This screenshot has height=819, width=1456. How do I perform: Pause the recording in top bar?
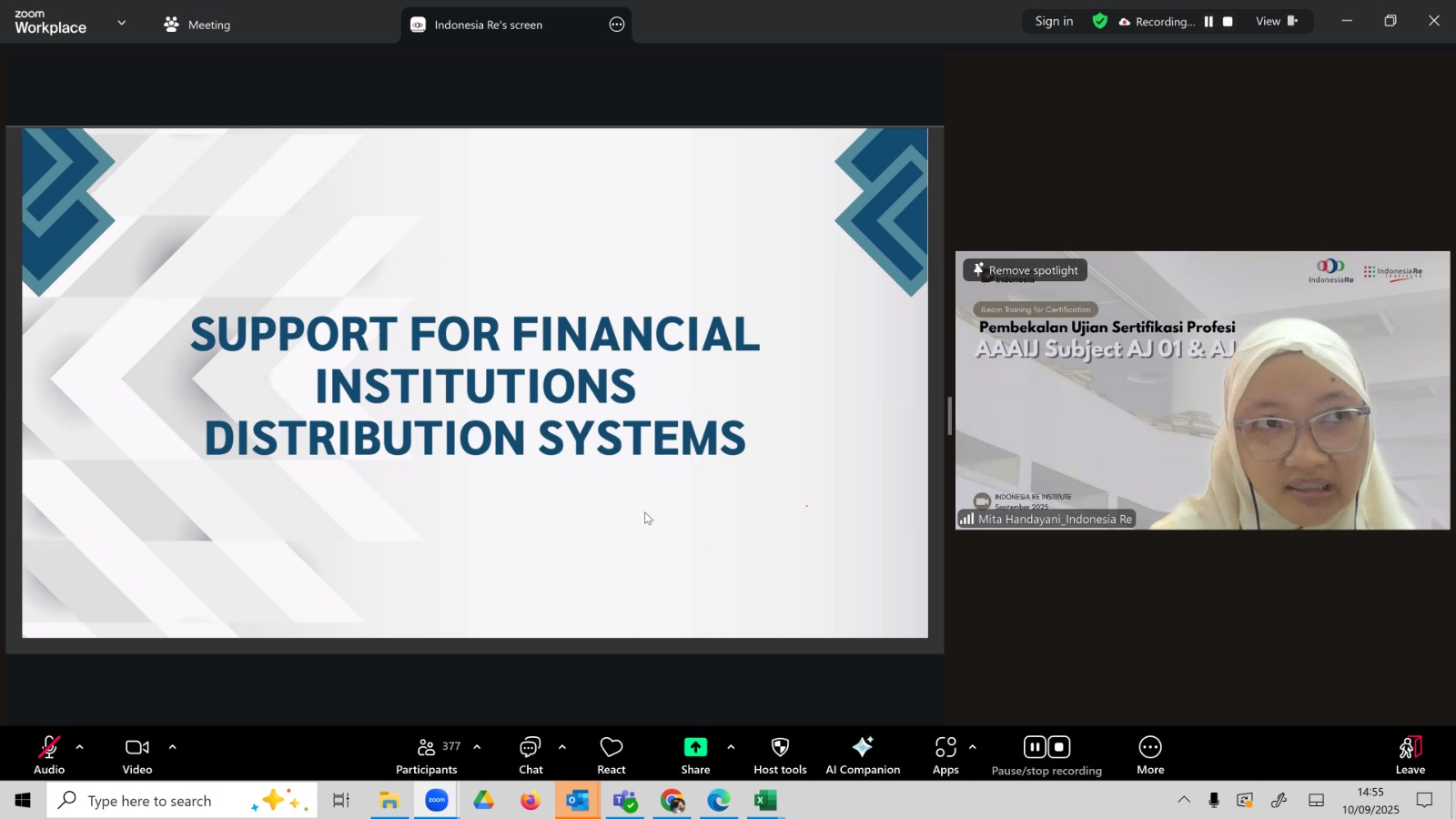pyautogui.click(x=1208, y=22)
